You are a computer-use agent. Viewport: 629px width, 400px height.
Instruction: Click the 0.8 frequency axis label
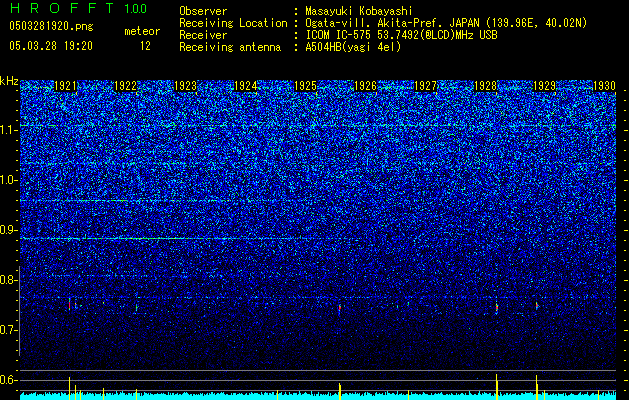coord(8,280)
